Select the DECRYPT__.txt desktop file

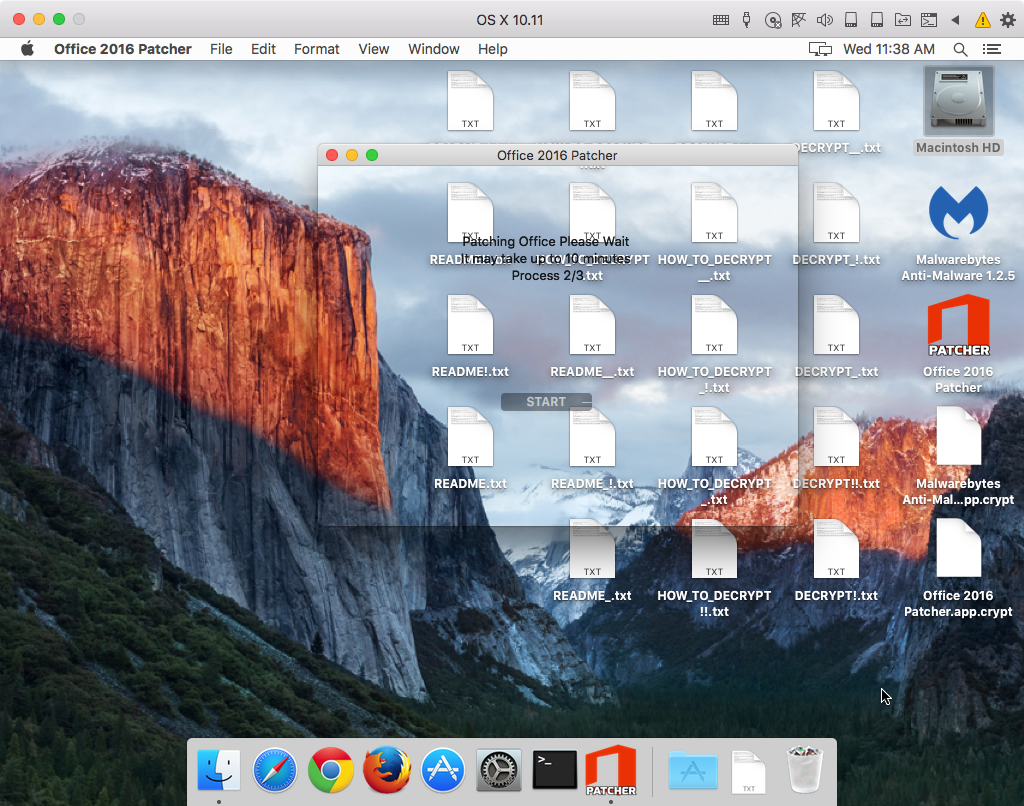[836, 111]
